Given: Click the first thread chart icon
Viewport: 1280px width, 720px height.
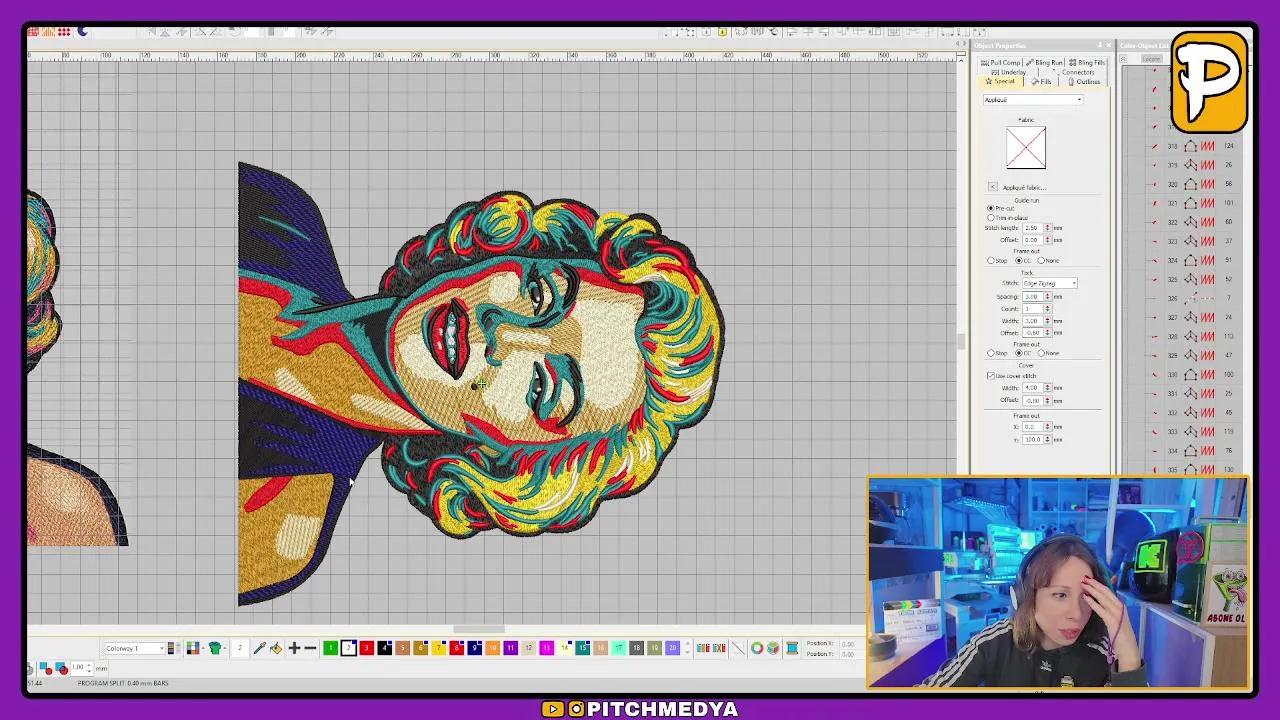Looking at the screenshot, I should (703, 648).
